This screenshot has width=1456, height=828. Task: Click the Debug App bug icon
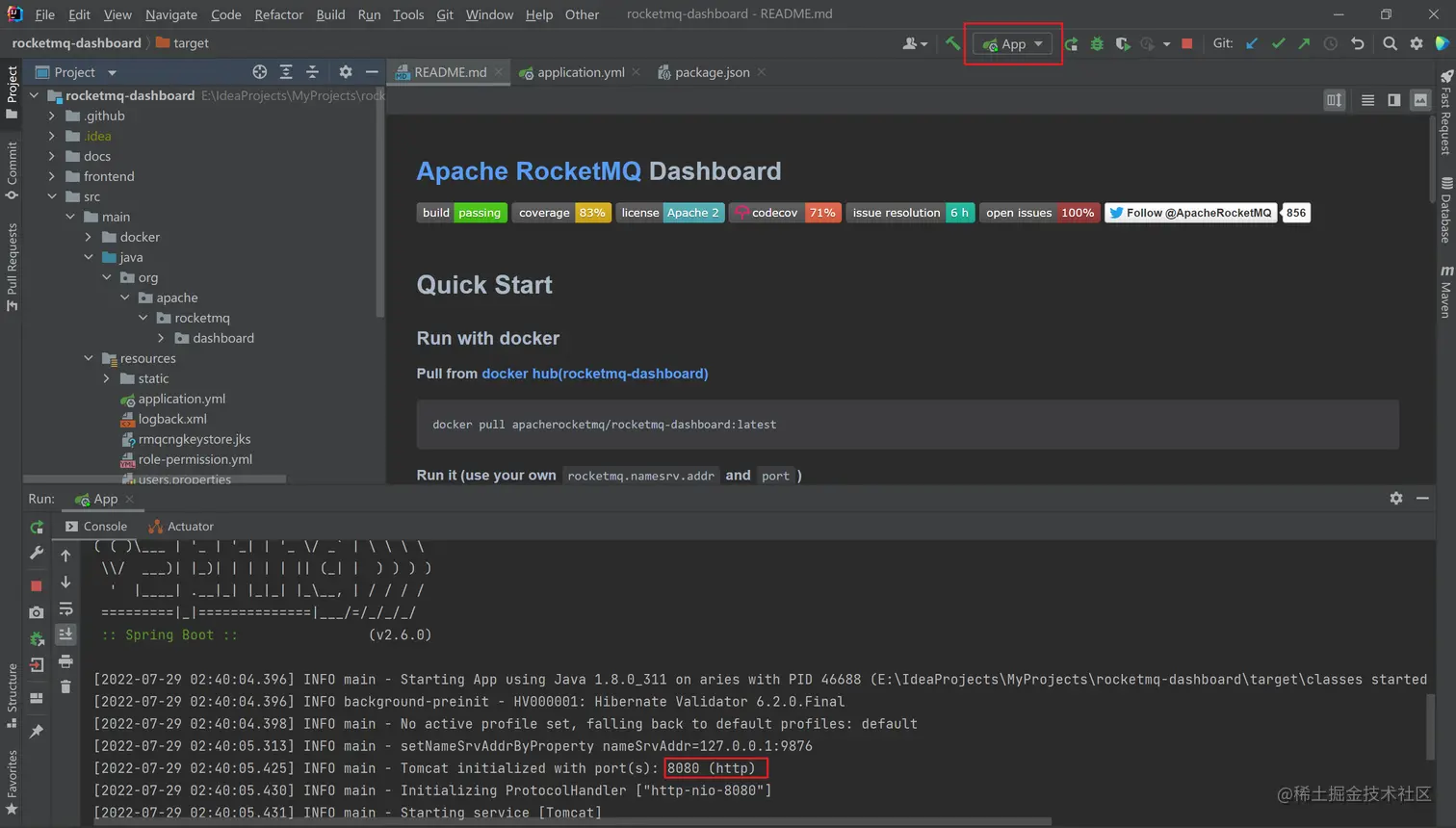click(1097, 43)
